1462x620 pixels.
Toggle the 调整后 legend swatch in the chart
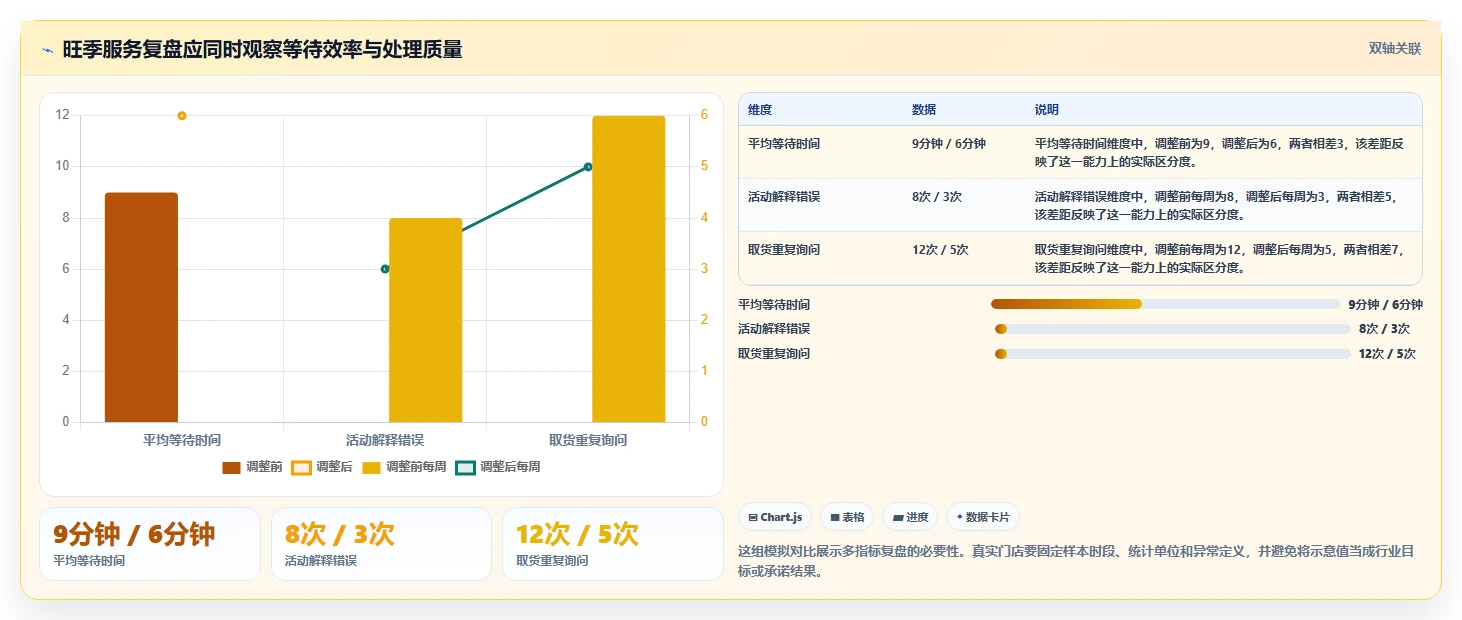click(x=301, y=467)
